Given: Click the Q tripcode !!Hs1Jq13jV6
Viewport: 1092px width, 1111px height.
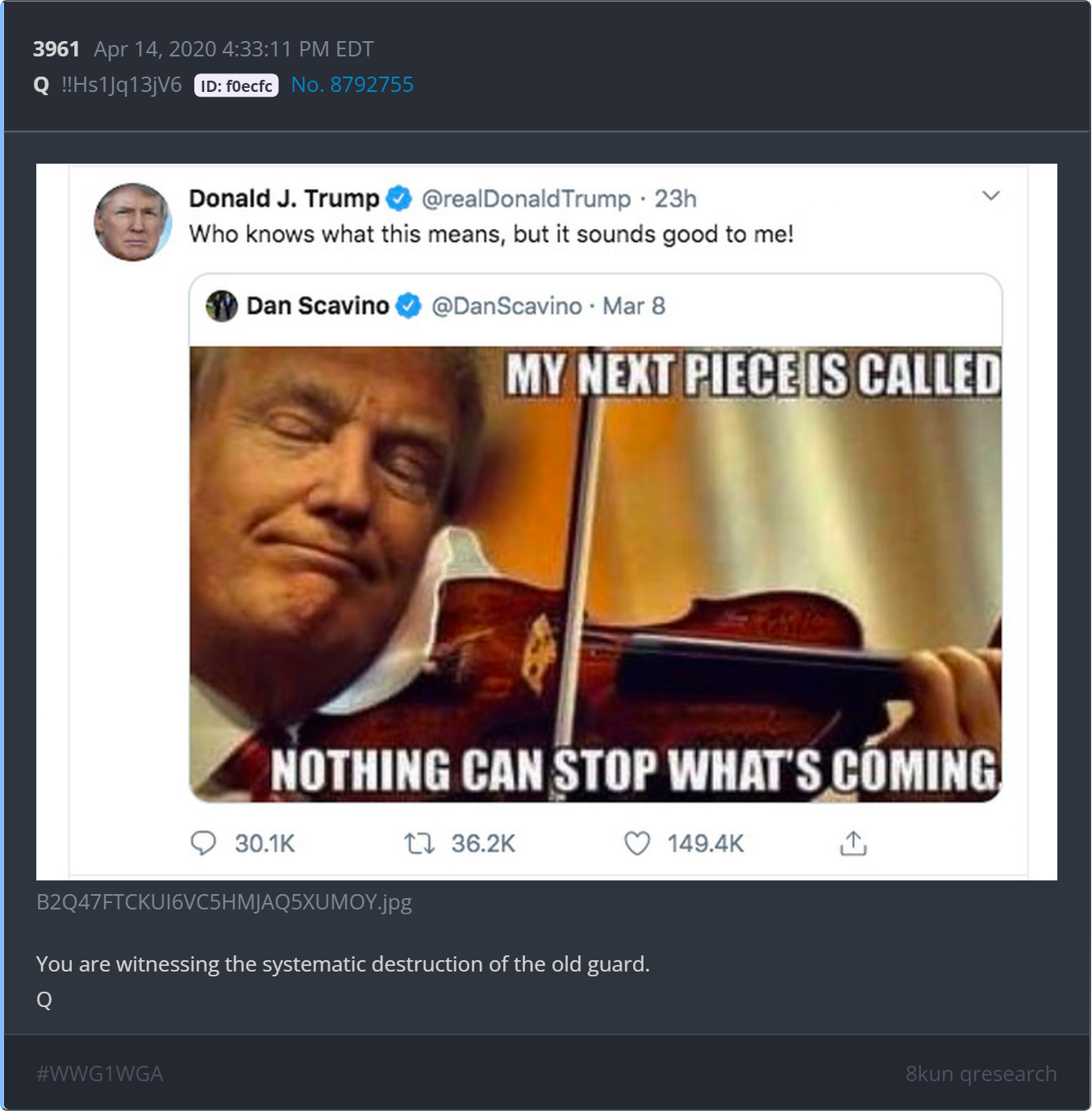Looking at the screenshot, I should pos(122,85).
